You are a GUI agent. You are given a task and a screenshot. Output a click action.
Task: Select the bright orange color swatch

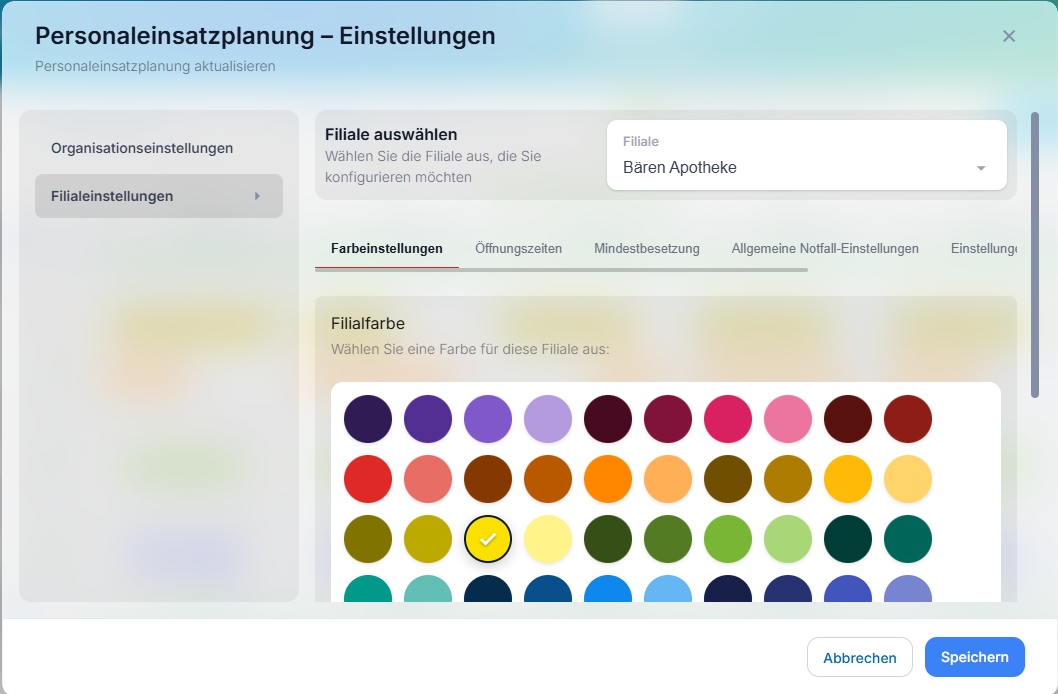tap(608, 480)
